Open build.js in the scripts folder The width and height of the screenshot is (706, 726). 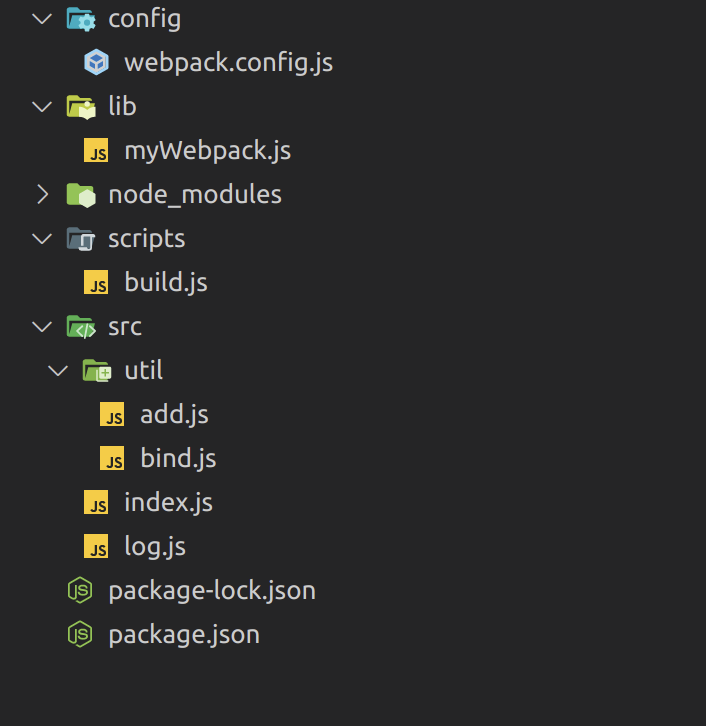coord(166,283)
